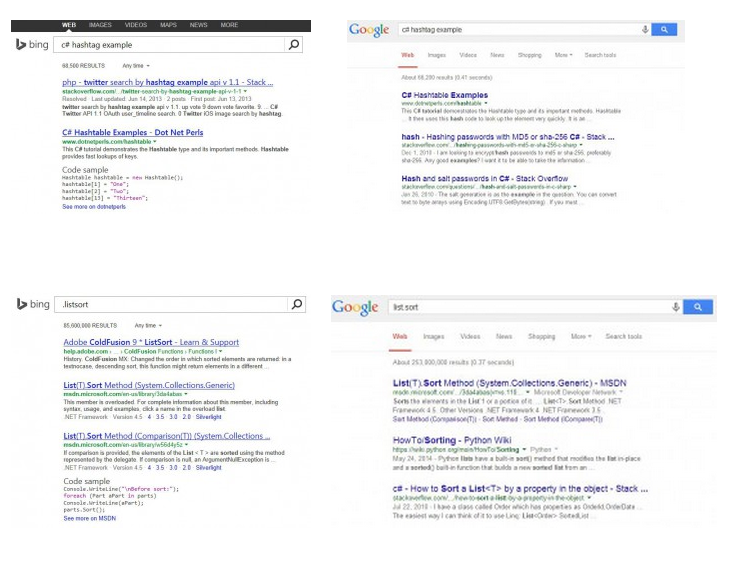This screenshot has width=737, height=572.
Task: Select the News tab under Google's 'c# hashtag example'
Action: coord(497,55)
